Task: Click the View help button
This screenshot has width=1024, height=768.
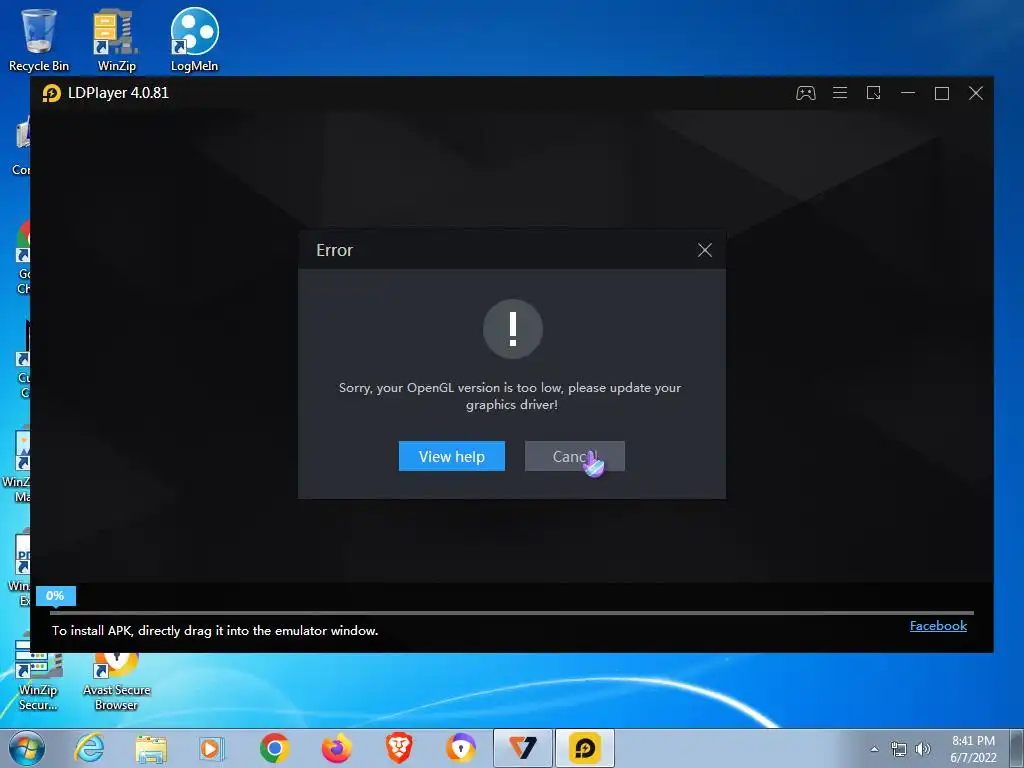Action: (451, 456)
